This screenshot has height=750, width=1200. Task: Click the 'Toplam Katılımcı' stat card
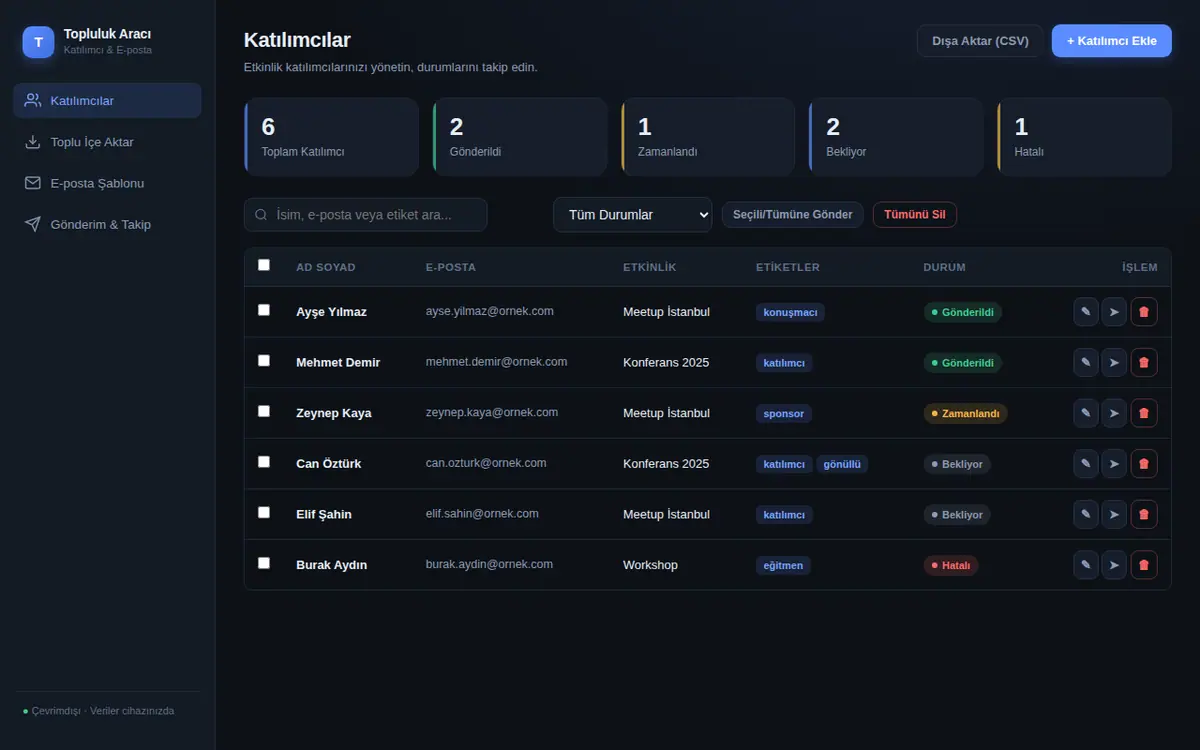coord(331,137)
